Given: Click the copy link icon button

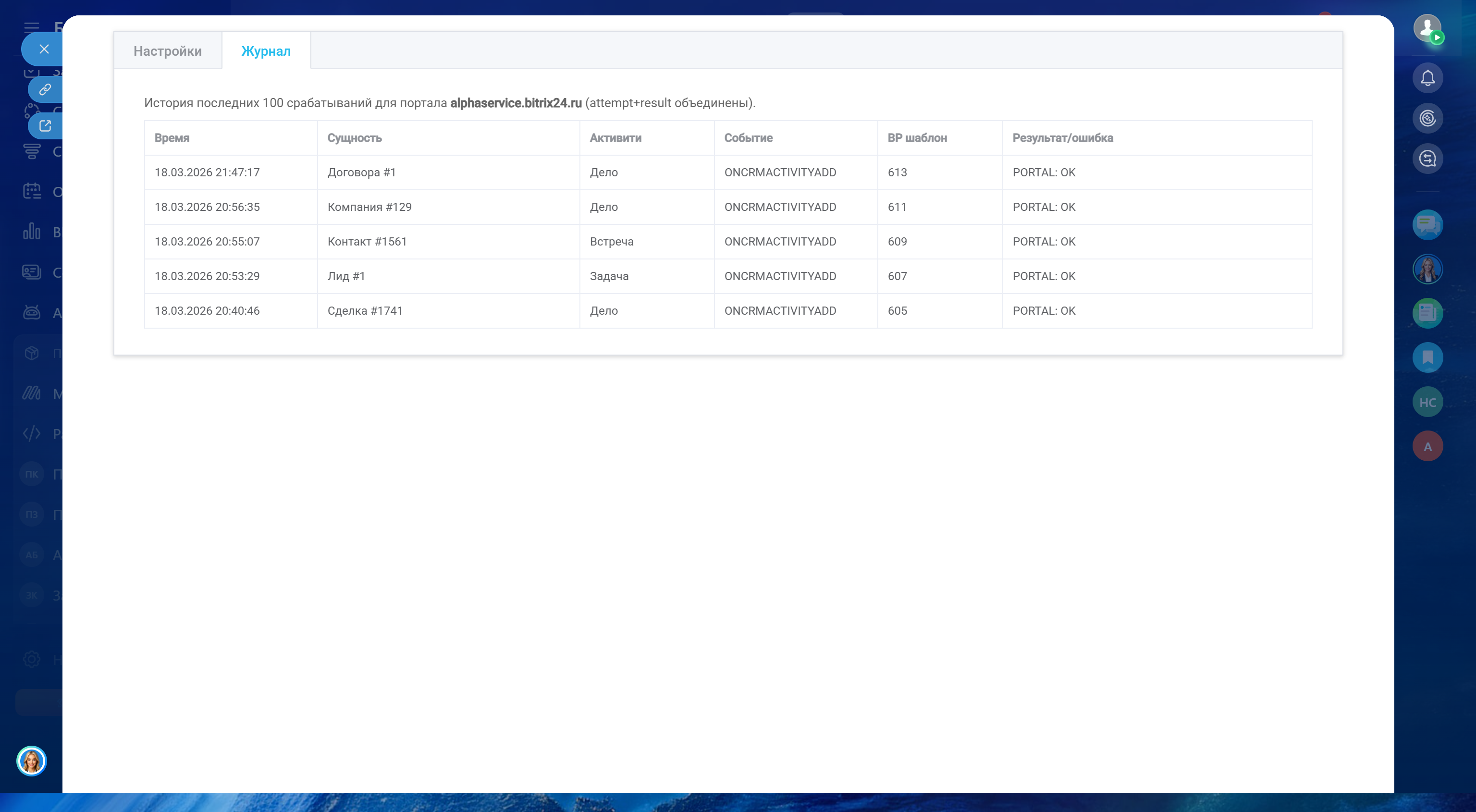Looking at the screenshot, I should coord(45,89).
